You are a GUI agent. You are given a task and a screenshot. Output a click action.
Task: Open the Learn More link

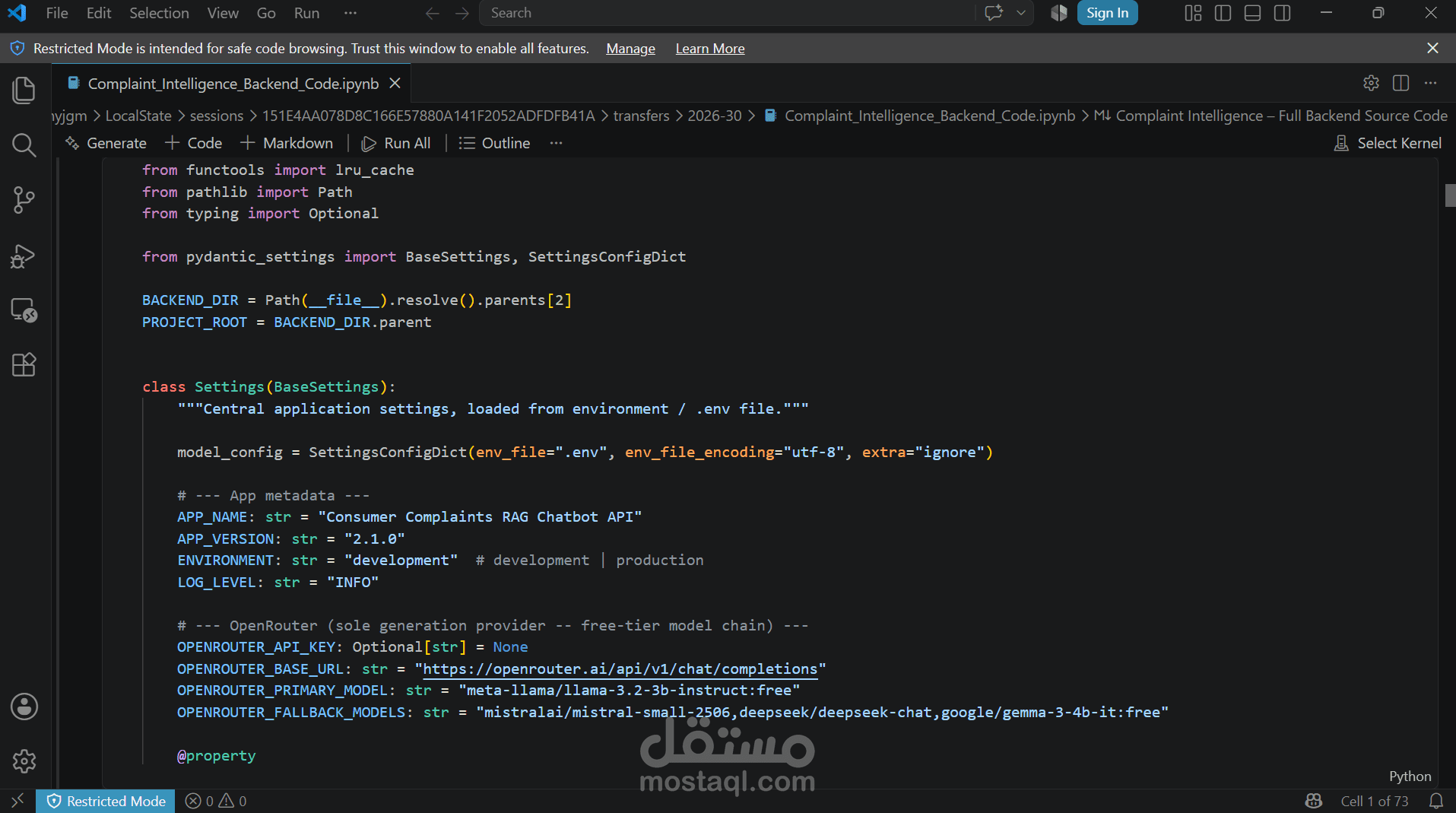tap(710, 49)
